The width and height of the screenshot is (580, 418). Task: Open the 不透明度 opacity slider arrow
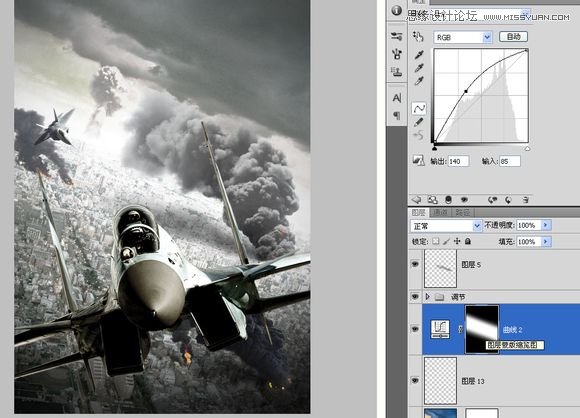pyautogui.click(x=546, y=225)
